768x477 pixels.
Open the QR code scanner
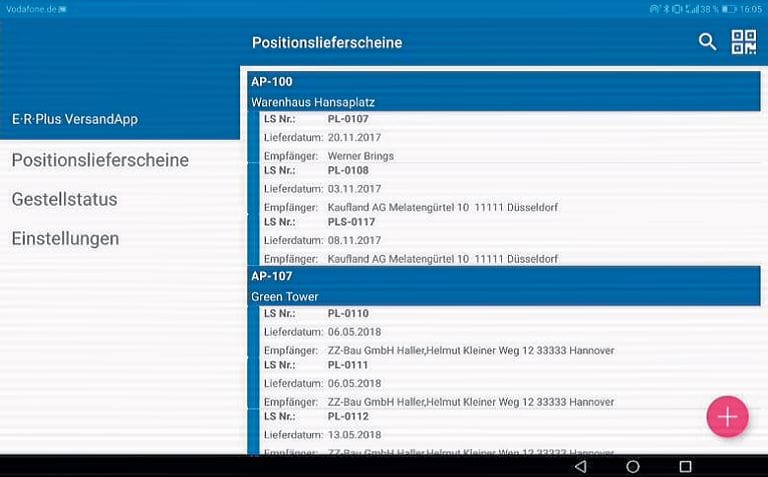(744, 42)
